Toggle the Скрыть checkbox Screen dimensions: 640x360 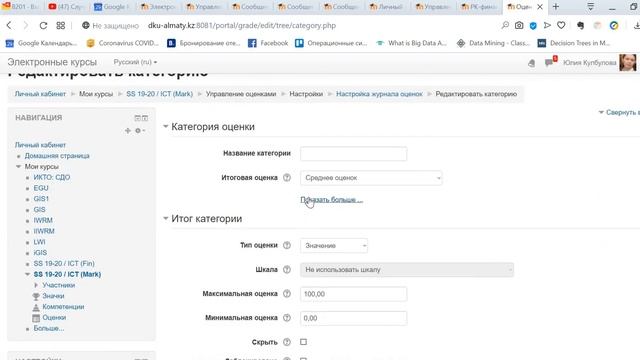point(303,342)
